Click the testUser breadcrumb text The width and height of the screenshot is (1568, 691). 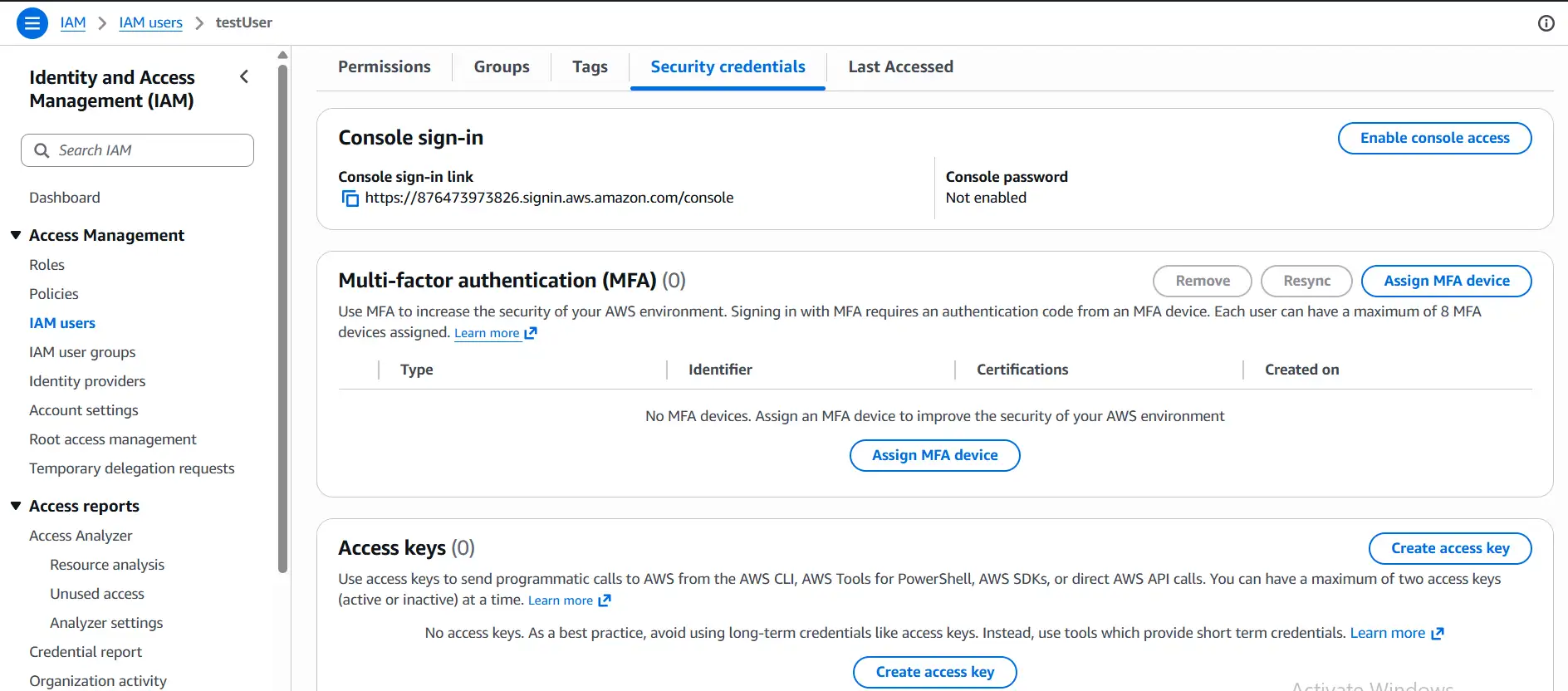click(x=244, y=22)
